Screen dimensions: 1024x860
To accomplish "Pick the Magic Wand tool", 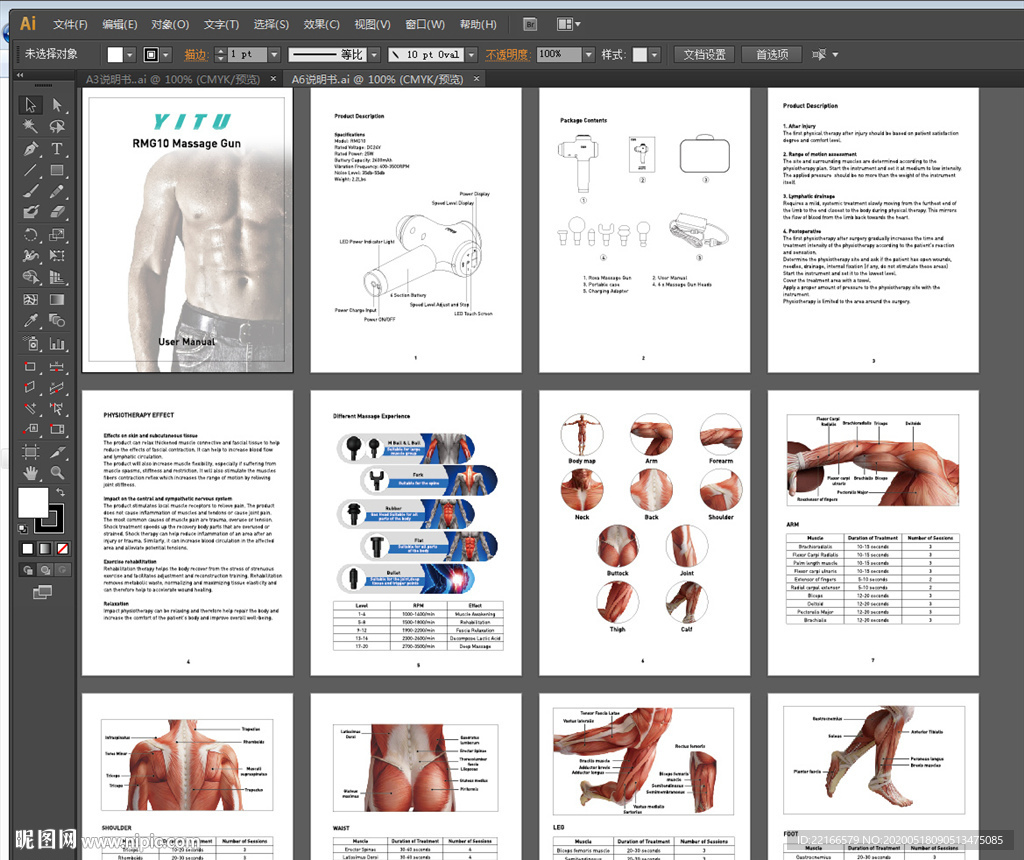I will point(30,126).
